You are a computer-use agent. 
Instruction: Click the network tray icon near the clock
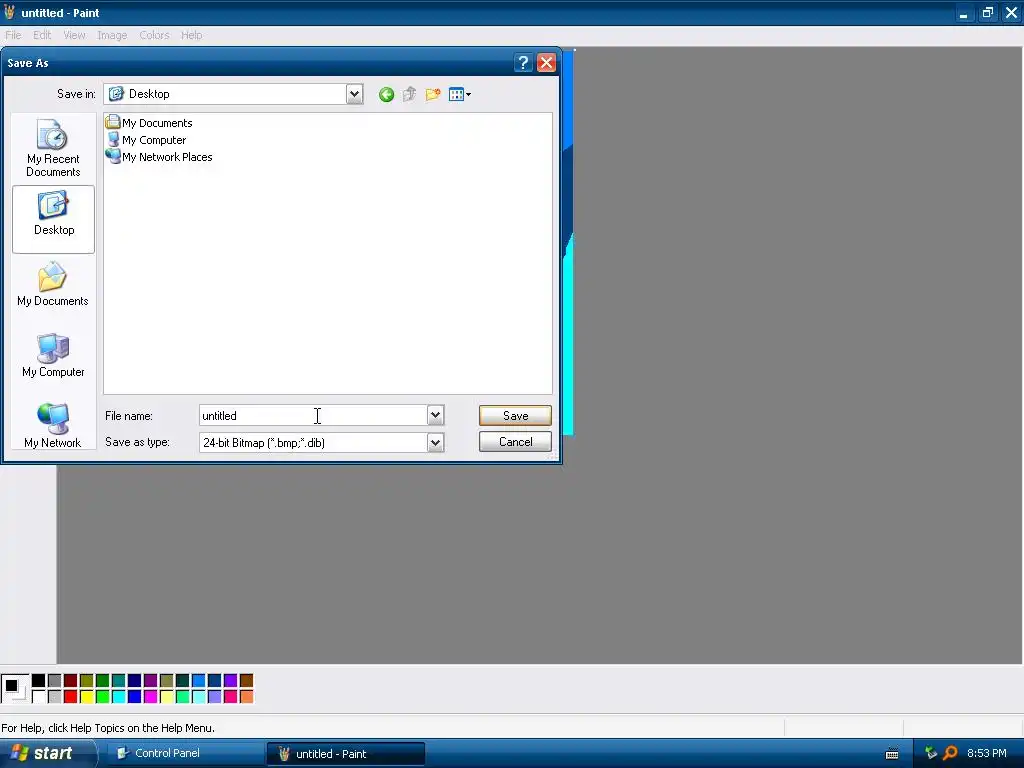[x=931, y=753]
